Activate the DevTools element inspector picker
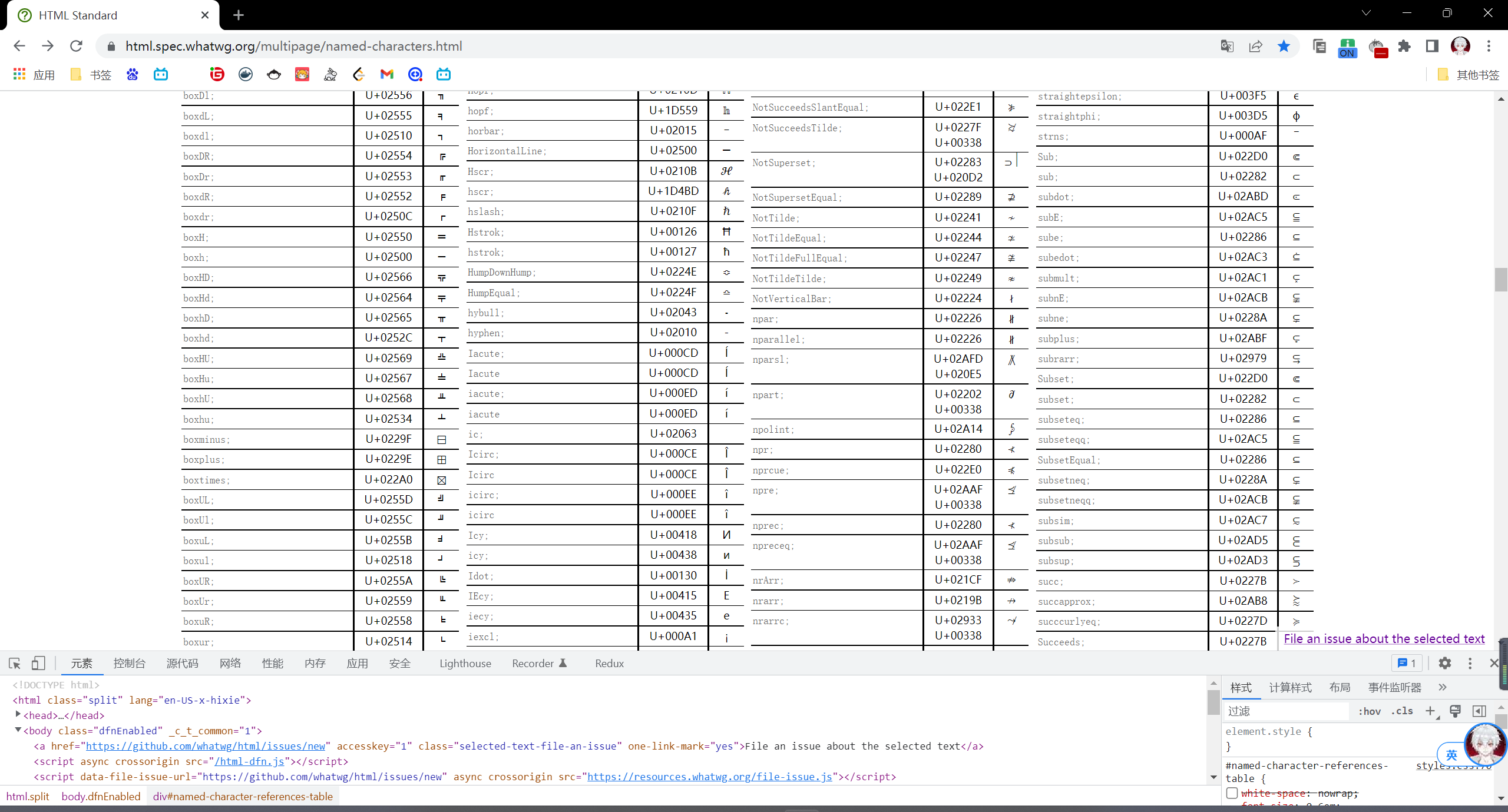 coord(15,664)
